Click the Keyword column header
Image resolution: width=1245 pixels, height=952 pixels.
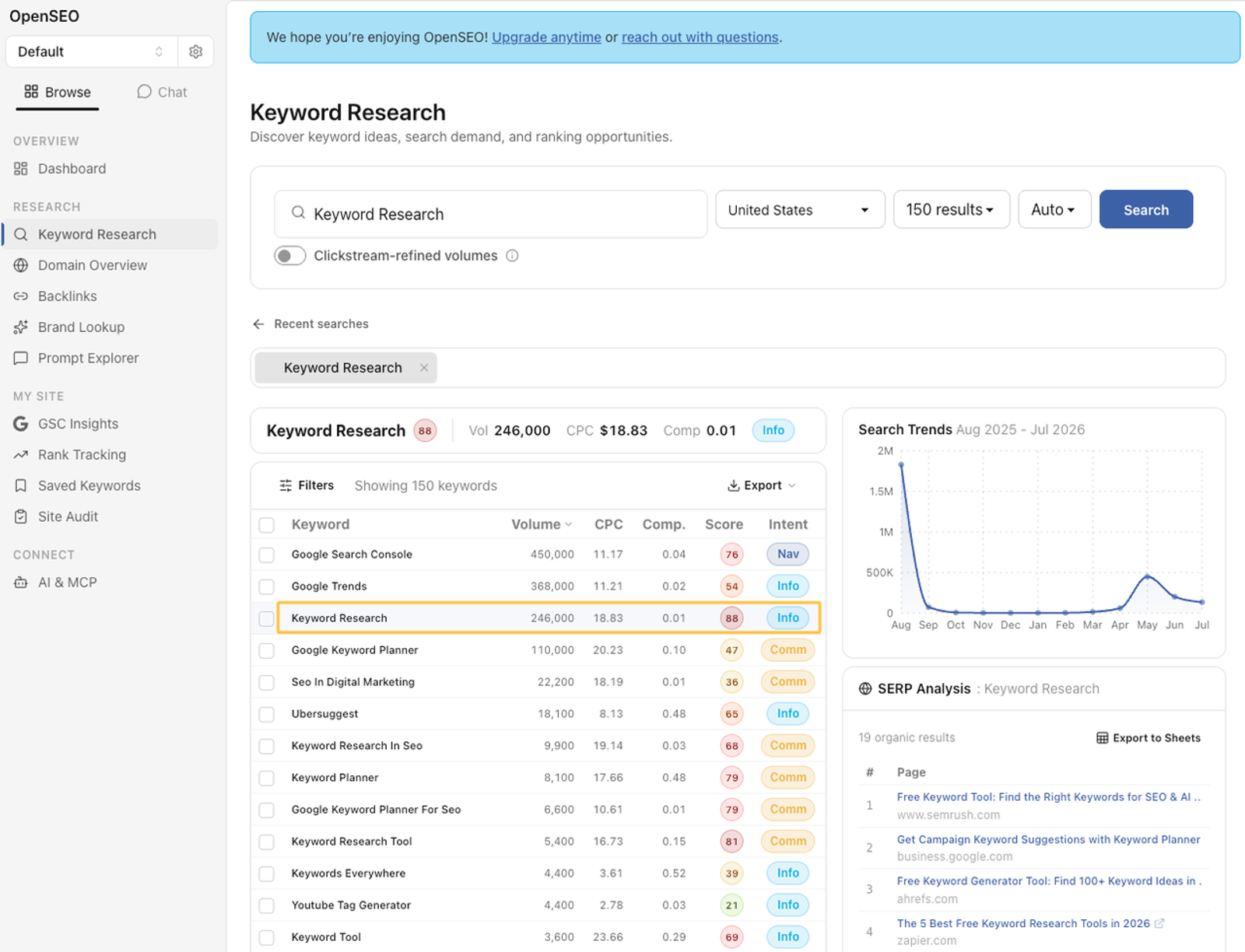tap(321, 524)
